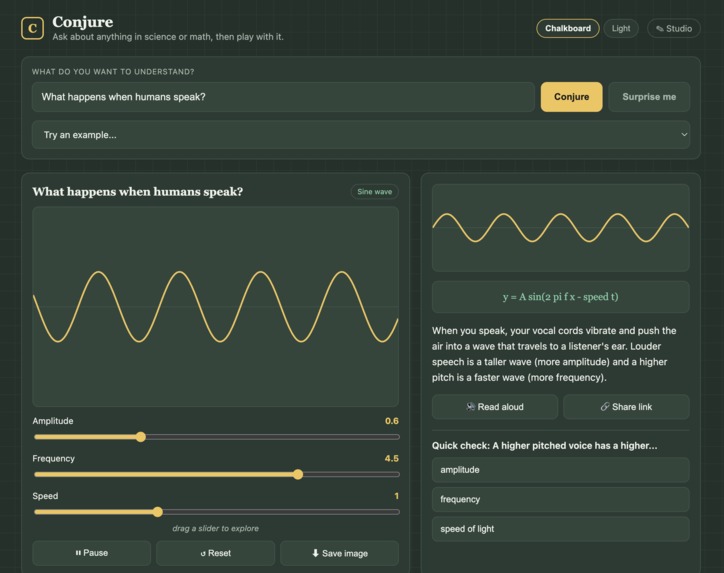
Task: Click the Amplitude value 0.6
Action: [x=392, y=421]
